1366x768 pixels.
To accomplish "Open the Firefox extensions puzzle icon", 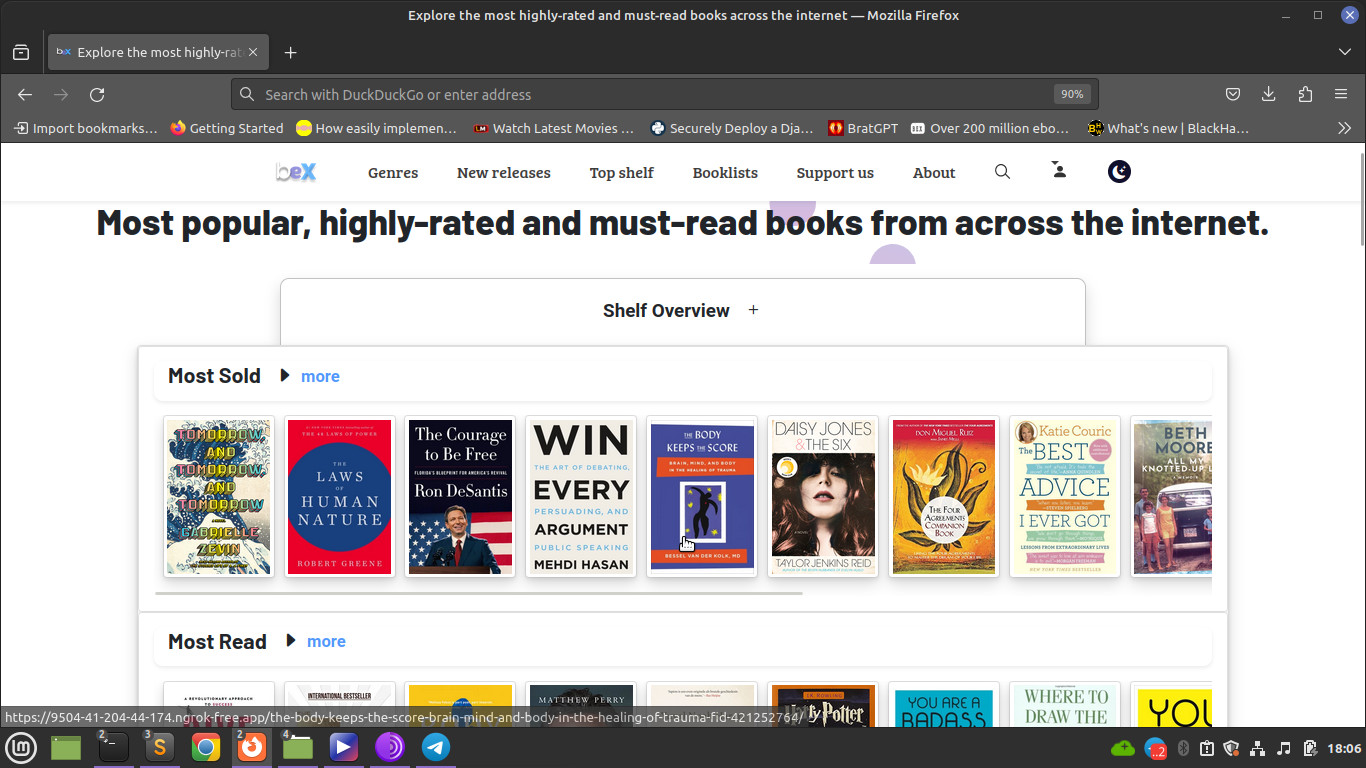I will (1304, 94).
